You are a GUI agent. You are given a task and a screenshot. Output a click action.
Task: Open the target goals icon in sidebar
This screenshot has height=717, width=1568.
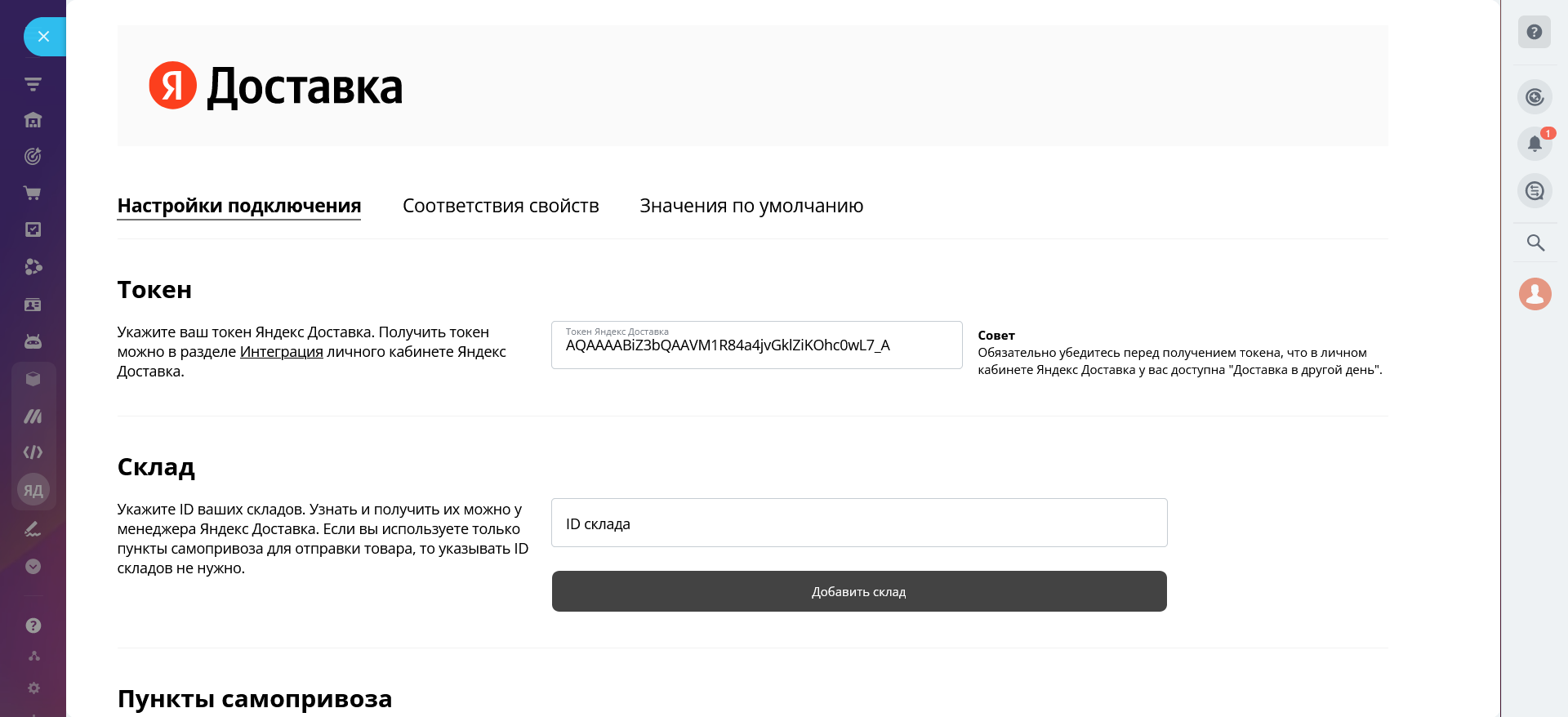33,157
